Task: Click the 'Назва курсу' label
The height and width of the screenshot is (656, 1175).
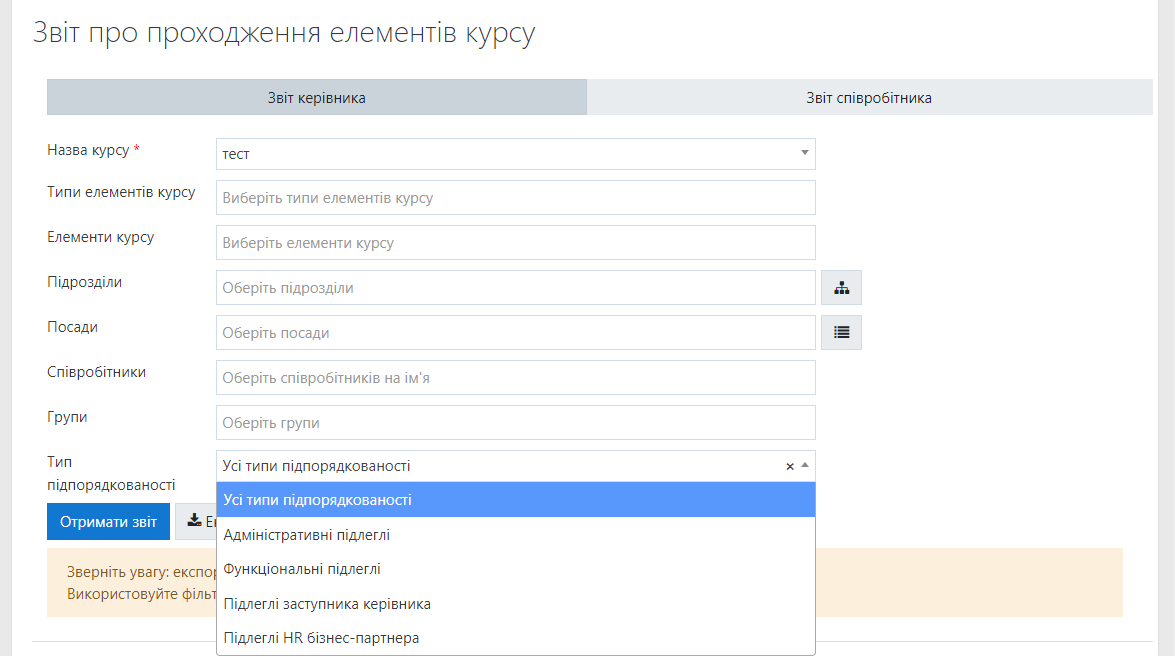Action: [x=88, y=150]
